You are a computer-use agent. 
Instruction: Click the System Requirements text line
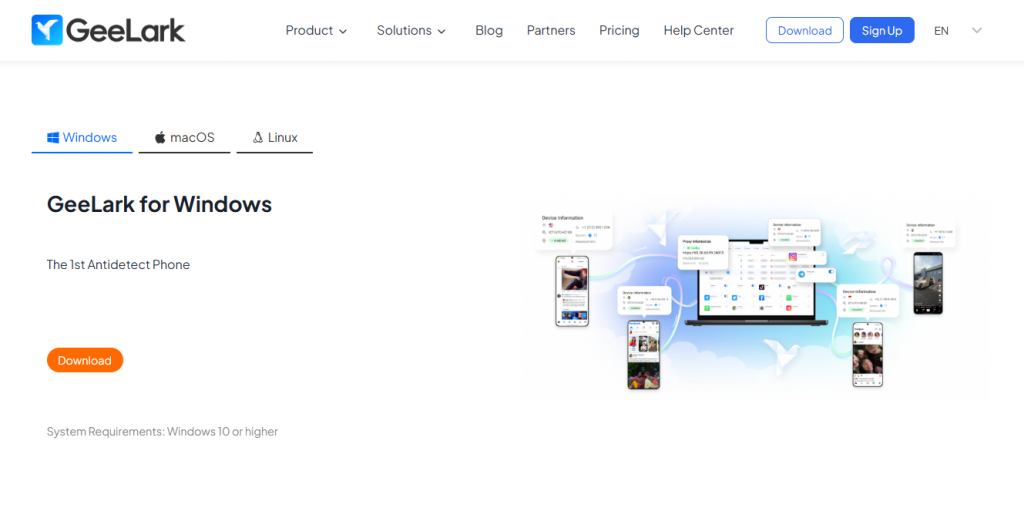[x=163, y=432]
